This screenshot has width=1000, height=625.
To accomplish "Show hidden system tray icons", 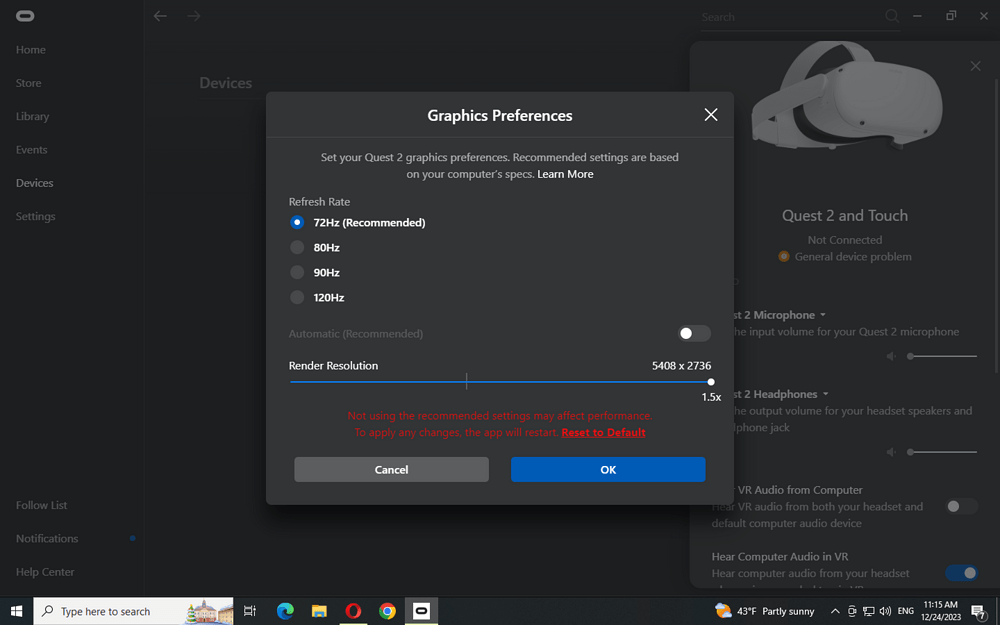I will point(834,611).
